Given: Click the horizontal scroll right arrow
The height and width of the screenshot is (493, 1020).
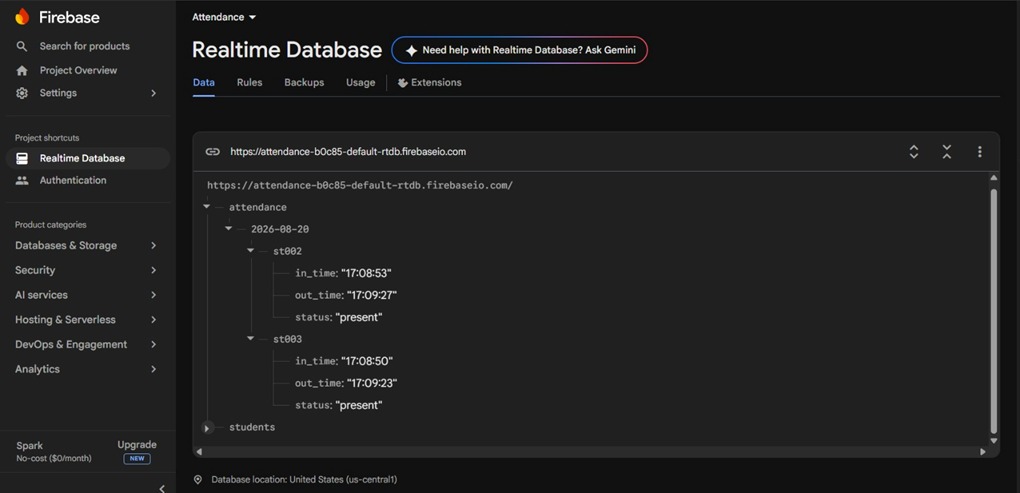Looking at the screenshot, I should (x=982, y=451).
